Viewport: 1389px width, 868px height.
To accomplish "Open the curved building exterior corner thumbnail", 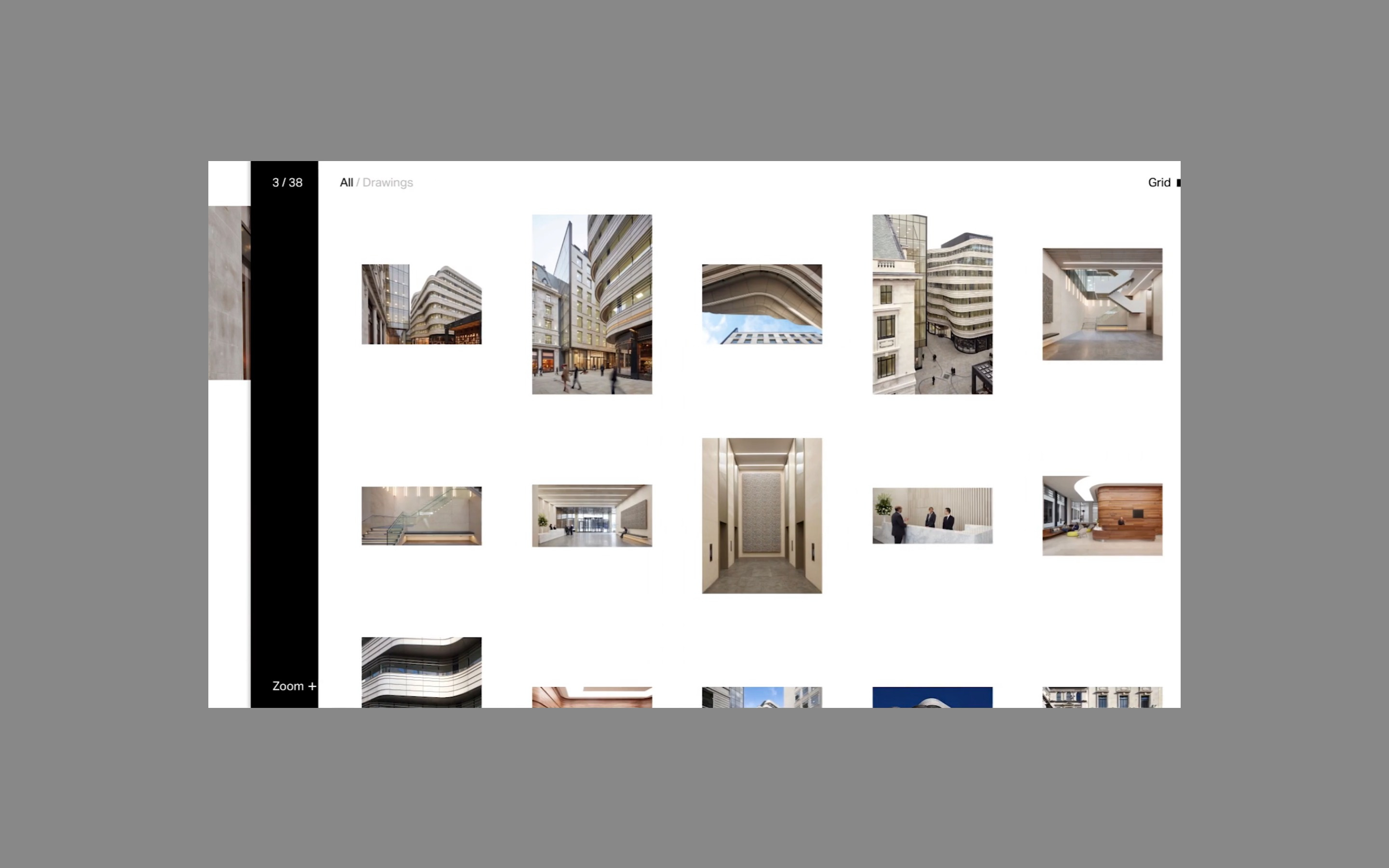I will click(x=422, y=304).
